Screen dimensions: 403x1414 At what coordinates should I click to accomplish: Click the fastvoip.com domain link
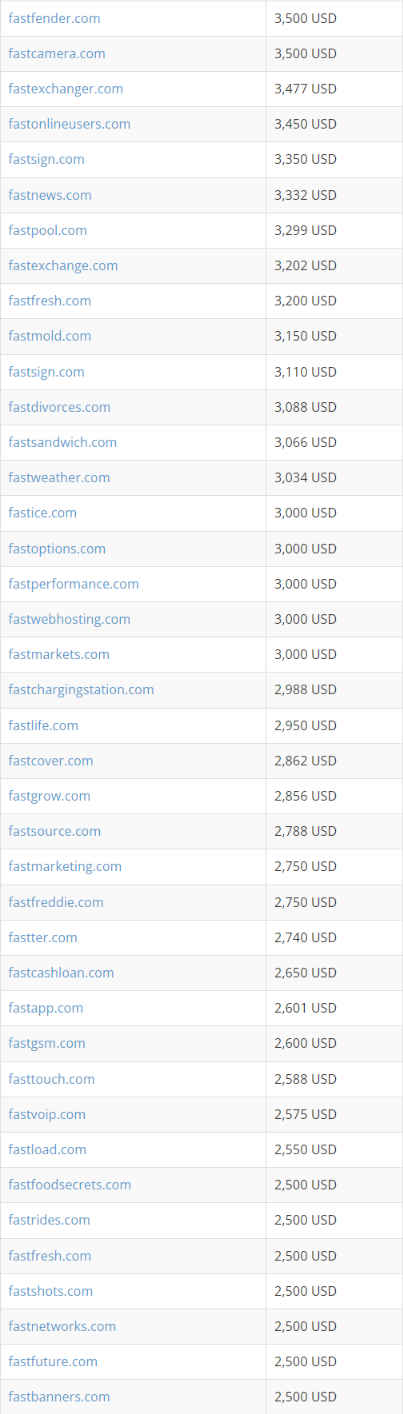pyautogui.click(x=47, y=1114)
